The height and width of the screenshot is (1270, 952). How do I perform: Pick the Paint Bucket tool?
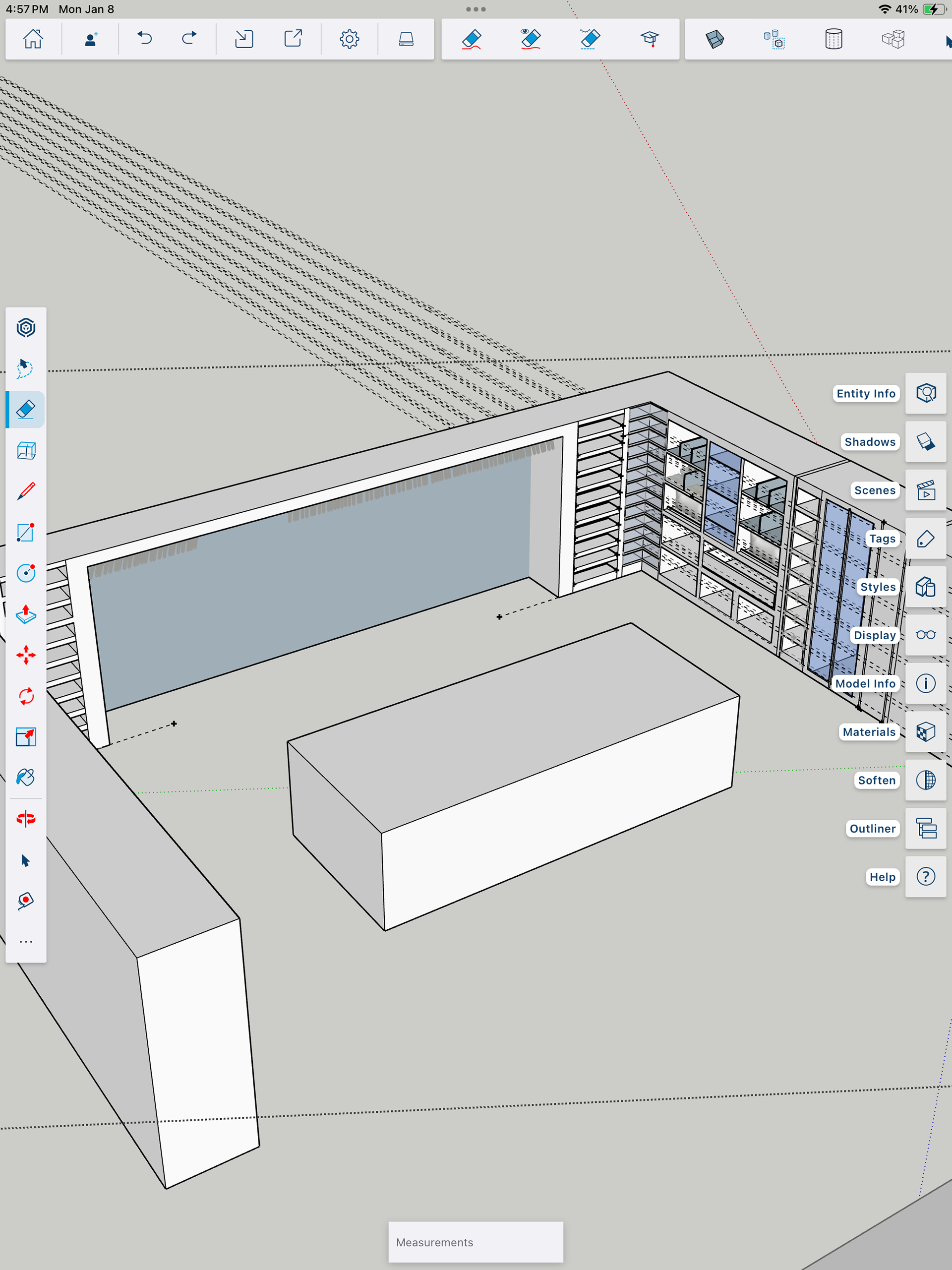(x=26, y=778)
